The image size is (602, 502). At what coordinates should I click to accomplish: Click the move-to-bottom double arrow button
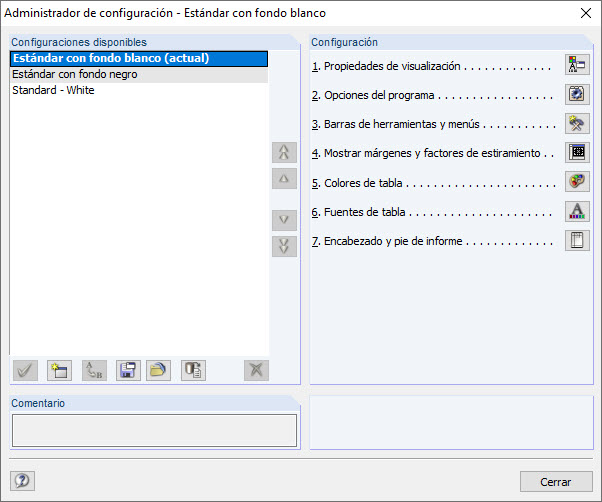(x=284, y=246)
